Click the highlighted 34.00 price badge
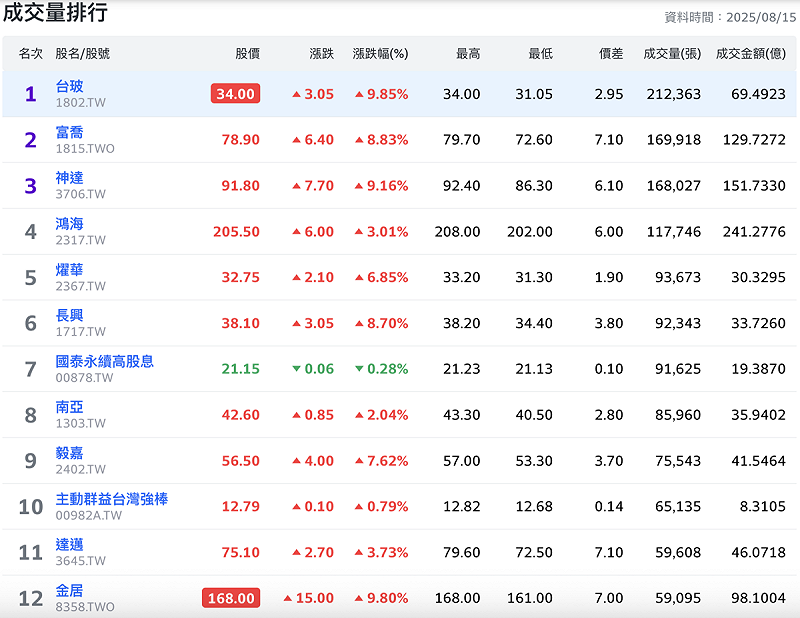Image resolution: width=800 pixels, height=618 pixels. (235, 94)
